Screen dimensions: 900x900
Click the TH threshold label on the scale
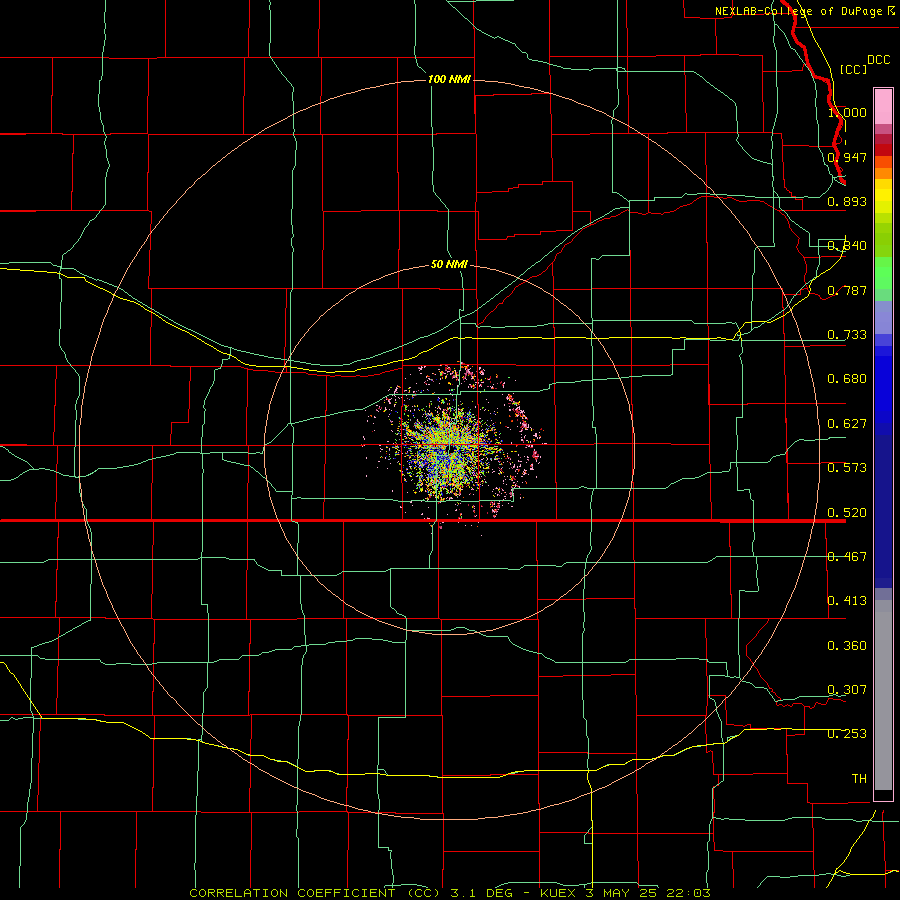click(859, 779)
